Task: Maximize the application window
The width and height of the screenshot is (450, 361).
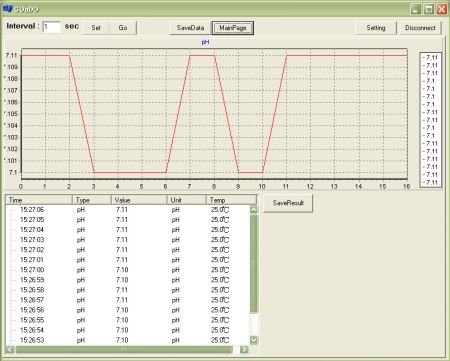Action: pyautogui.click(x=429, y=9)
